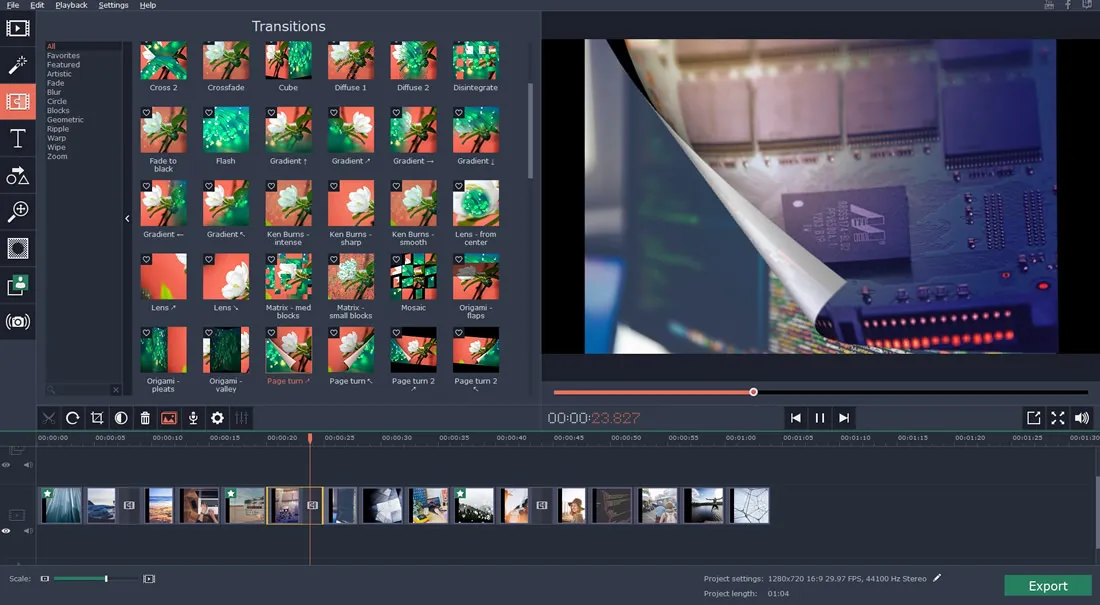Click the trash Delete icon
Viewport: 1100px width, 605px height.
[145, 418]
